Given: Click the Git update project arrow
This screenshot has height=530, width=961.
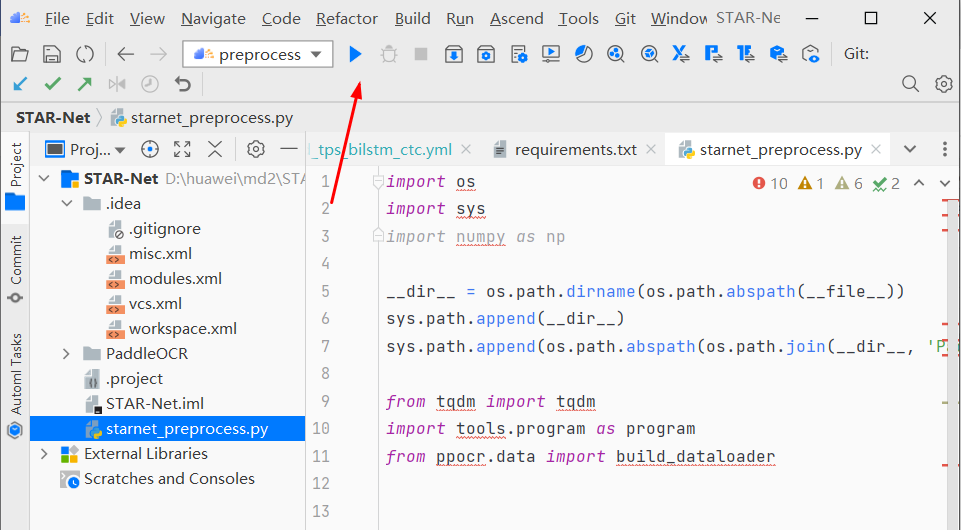Looking at the screenshot, I should coord(20,84).
